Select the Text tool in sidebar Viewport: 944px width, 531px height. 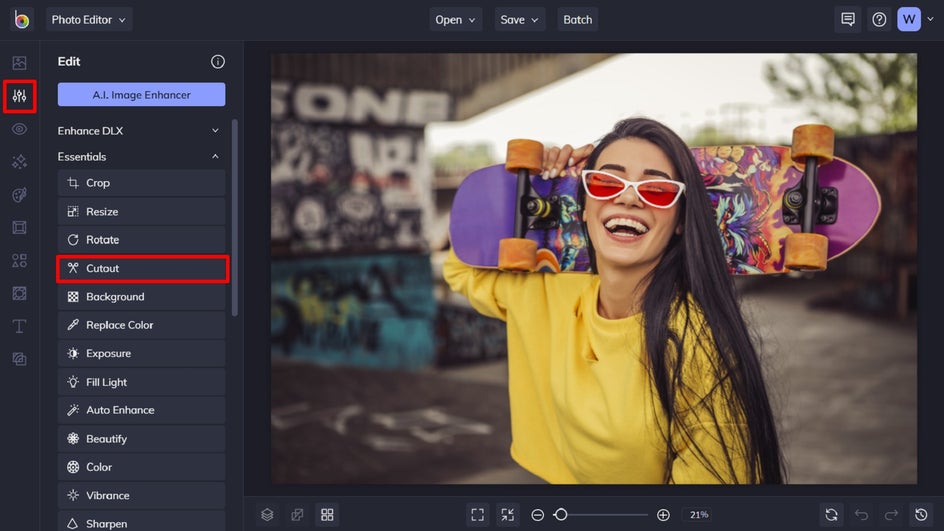point(19,326)
